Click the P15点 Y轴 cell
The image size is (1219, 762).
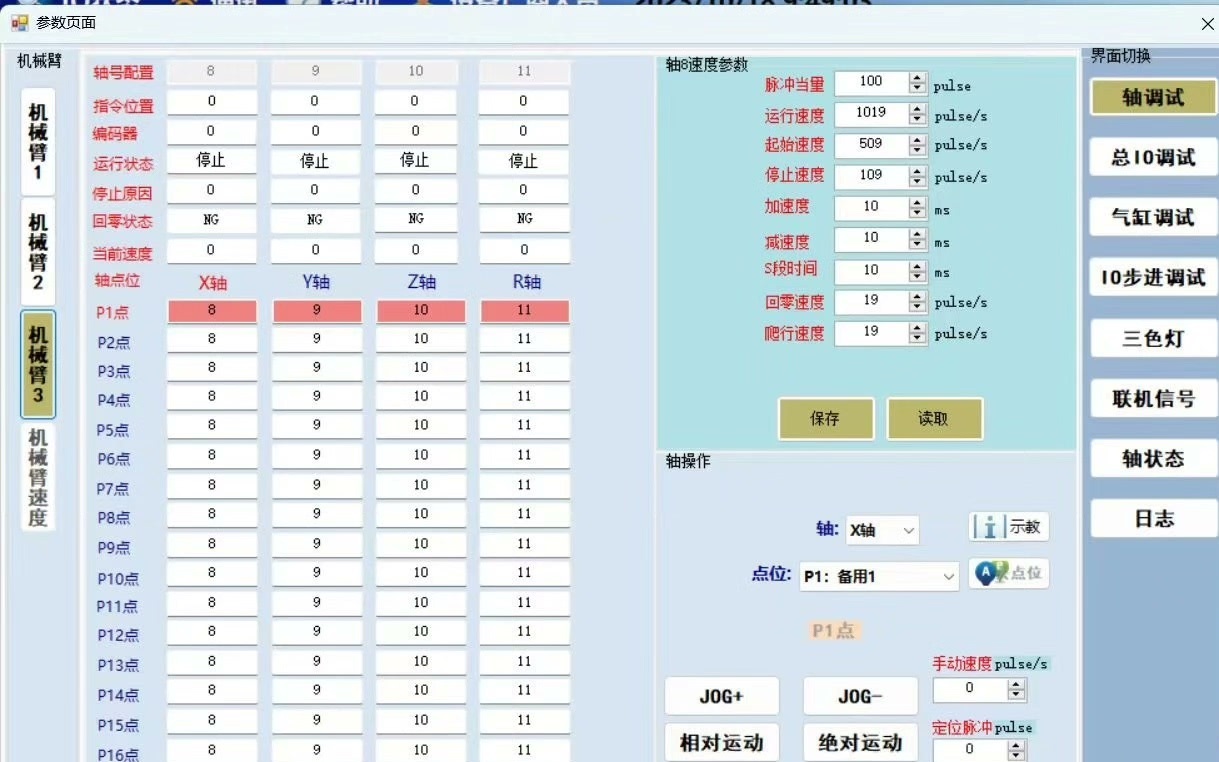317,720
